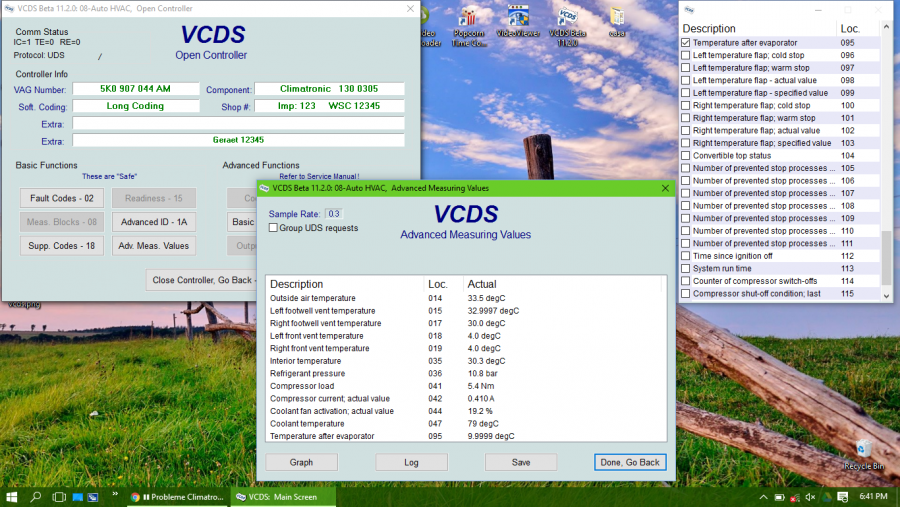Click title icon of the selection list window
The image size is (900, 507).
click(x=689, y=10)
